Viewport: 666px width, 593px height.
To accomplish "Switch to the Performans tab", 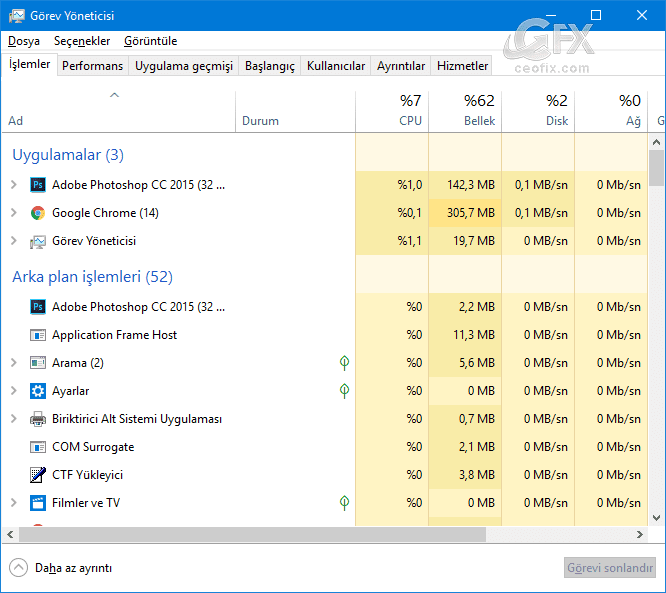I will (x=93, y=66).
